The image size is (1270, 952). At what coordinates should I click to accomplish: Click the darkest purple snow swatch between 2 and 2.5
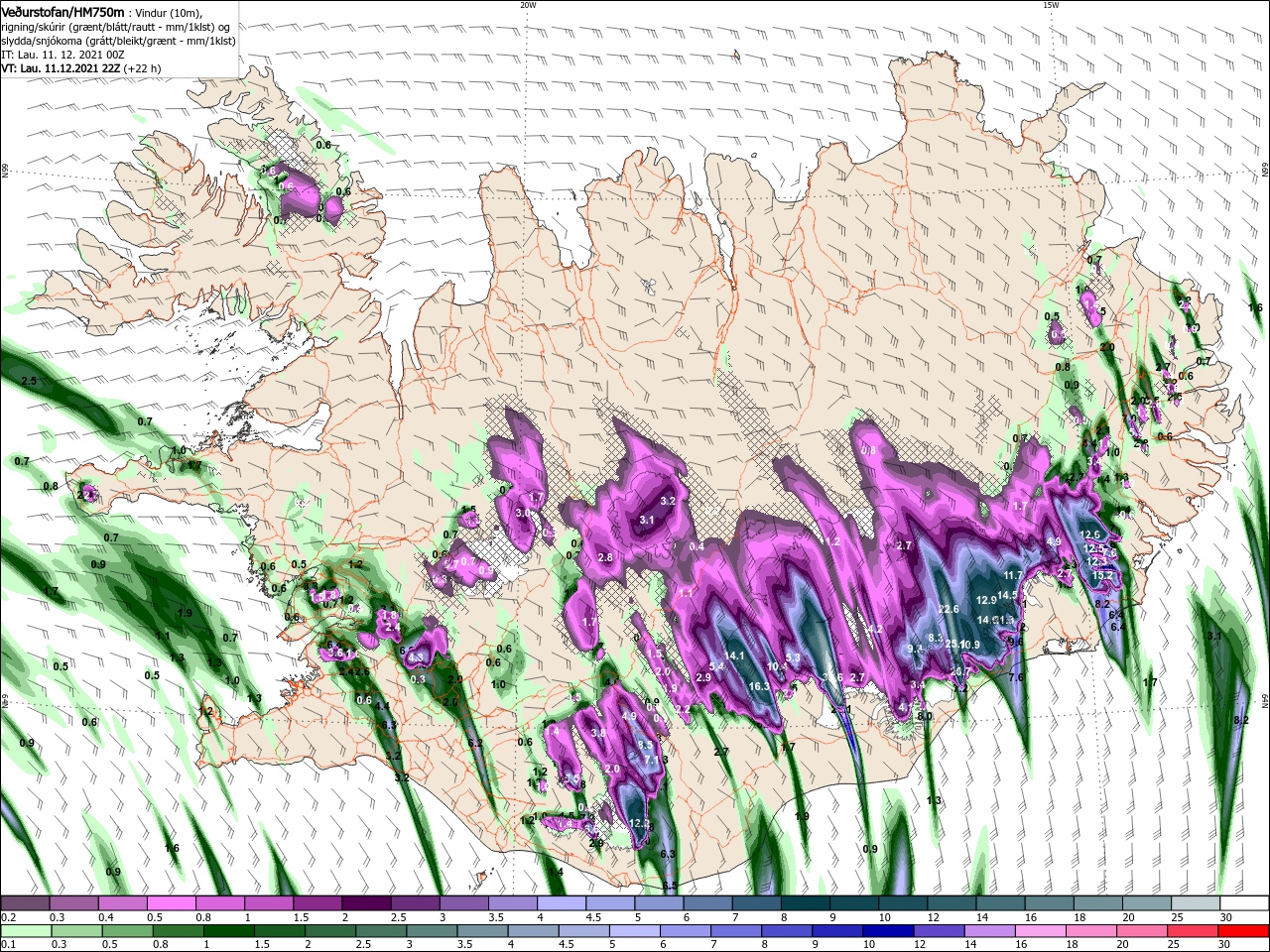(x=366, y=903)
